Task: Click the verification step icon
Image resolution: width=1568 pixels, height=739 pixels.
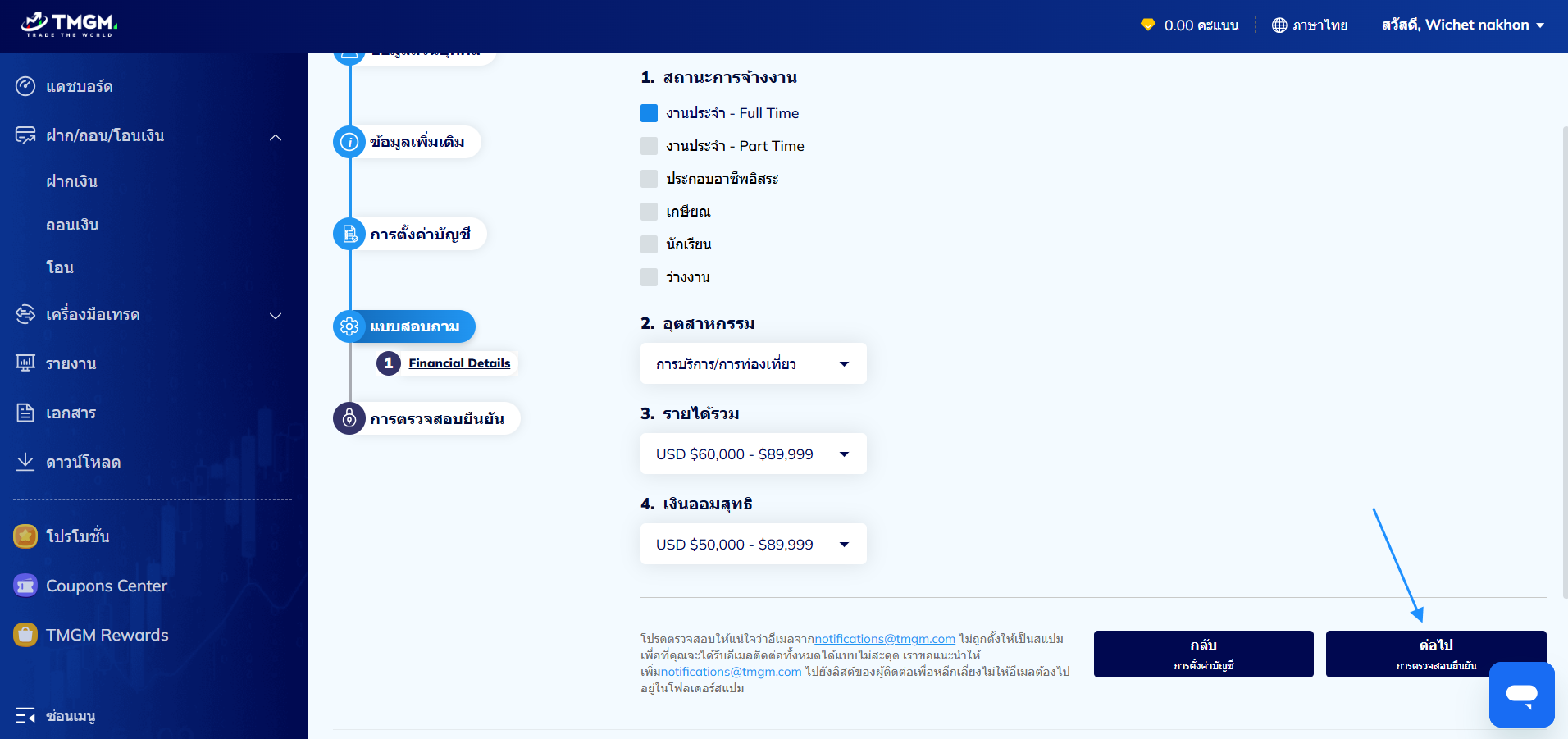Action: (x=349, y=418)
